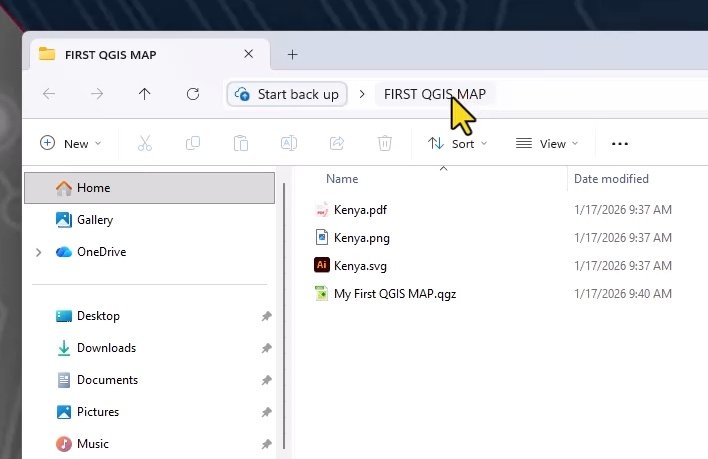Open the Sort dropdown menu
This screenshot has width=708, height=459.
coord(457,144)
